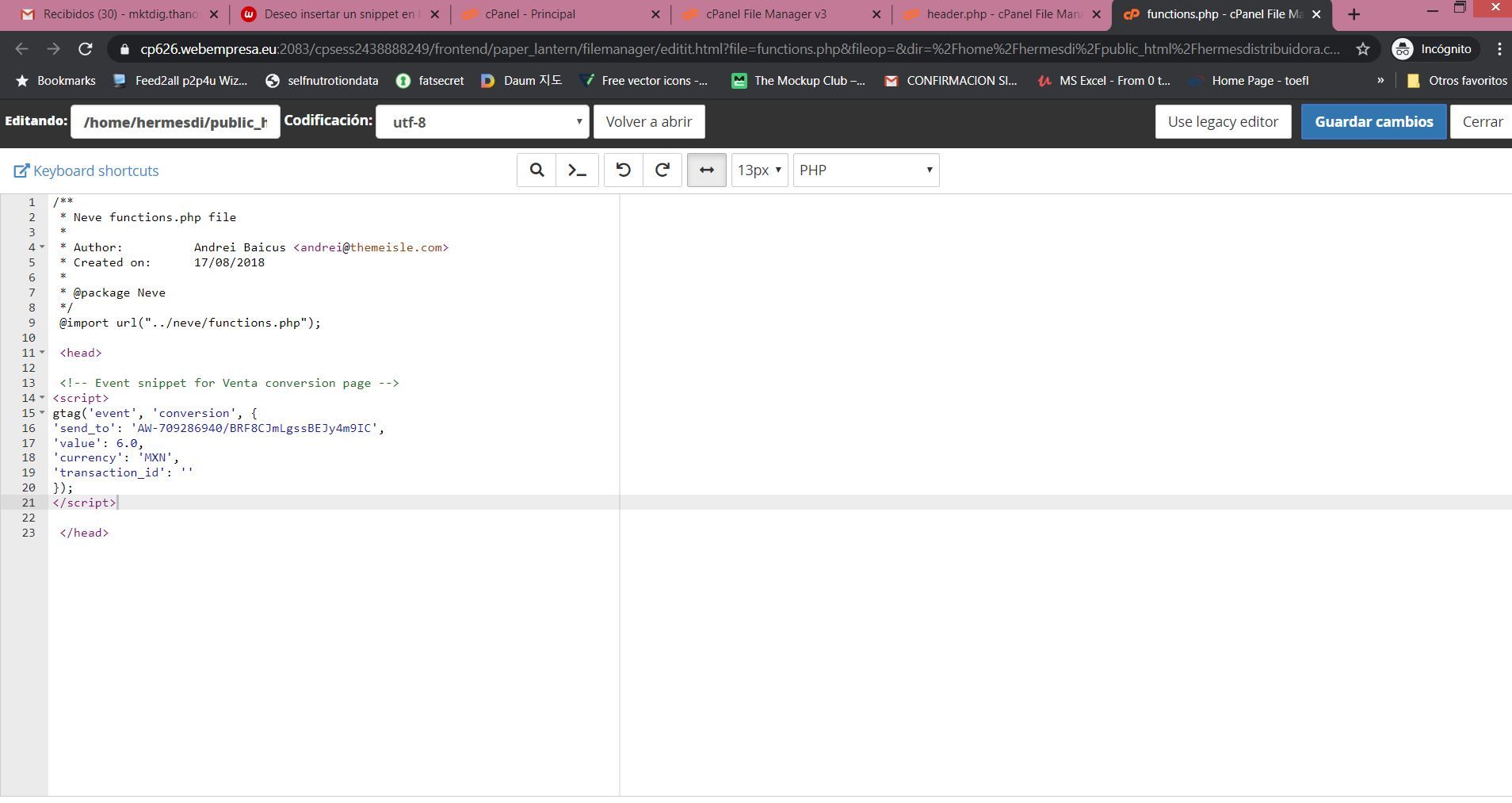This screenshot has width=1512, height=803.
Task: Close the functions.php browser tab
Action: [1316, 14]
